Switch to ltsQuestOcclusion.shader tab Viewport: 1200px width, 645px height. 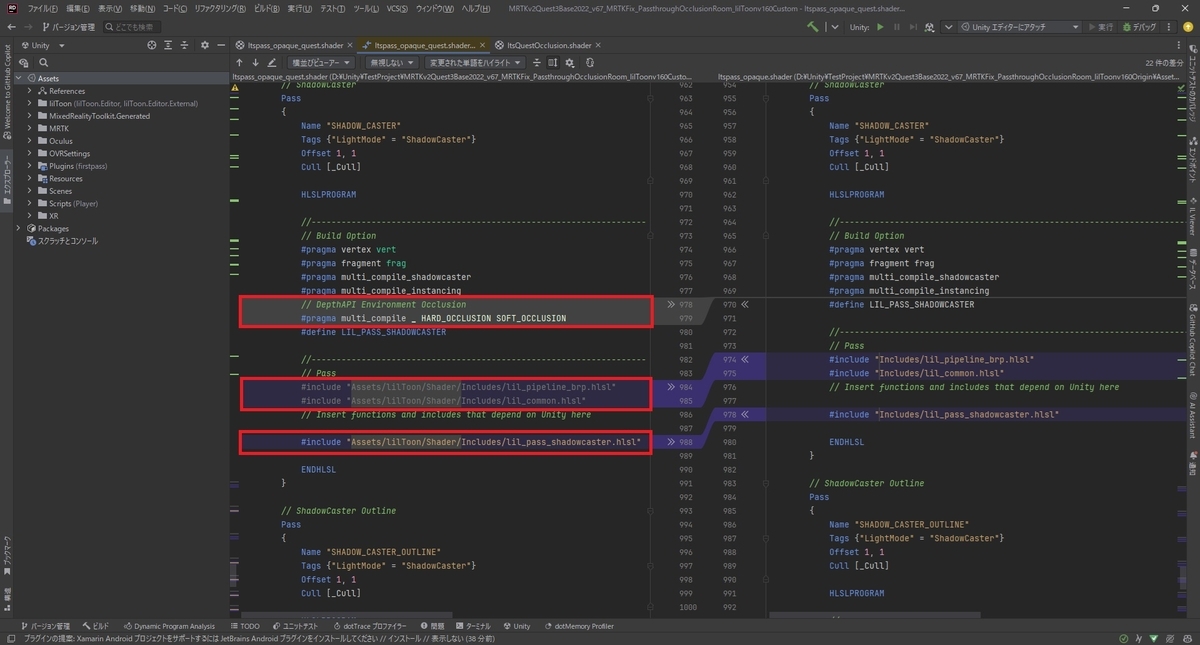point(549,45)
